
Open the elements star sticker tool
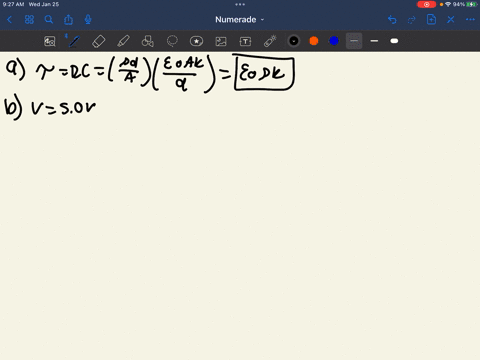coord(196,41)
